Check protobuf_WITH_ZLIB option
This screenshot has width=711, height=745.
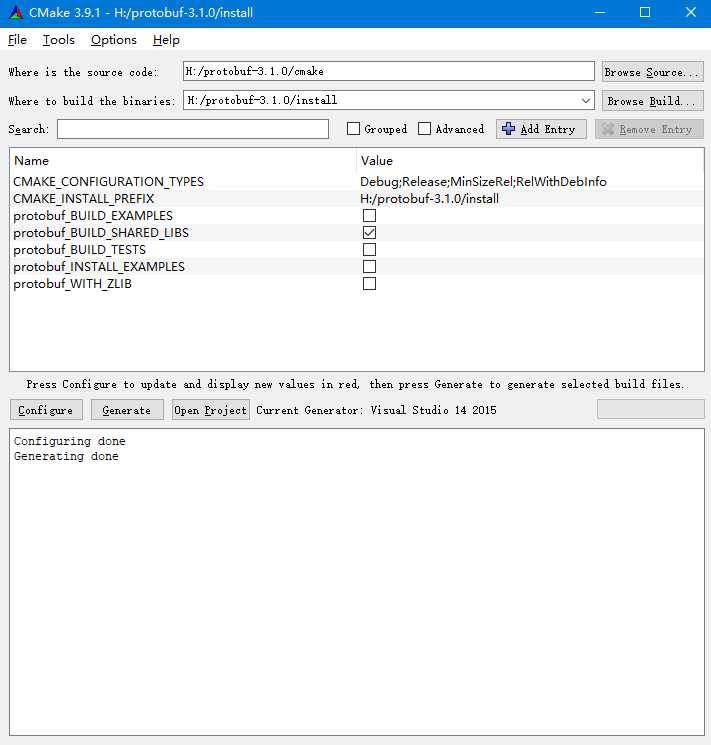point(369,284)
